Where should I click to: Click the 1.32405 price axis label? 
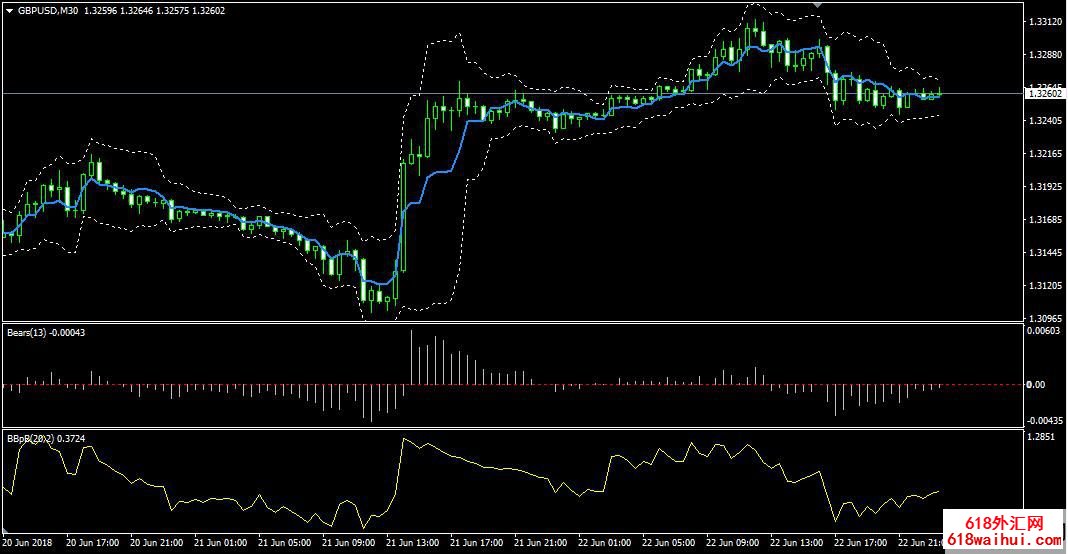click(x=1046, y=121)
